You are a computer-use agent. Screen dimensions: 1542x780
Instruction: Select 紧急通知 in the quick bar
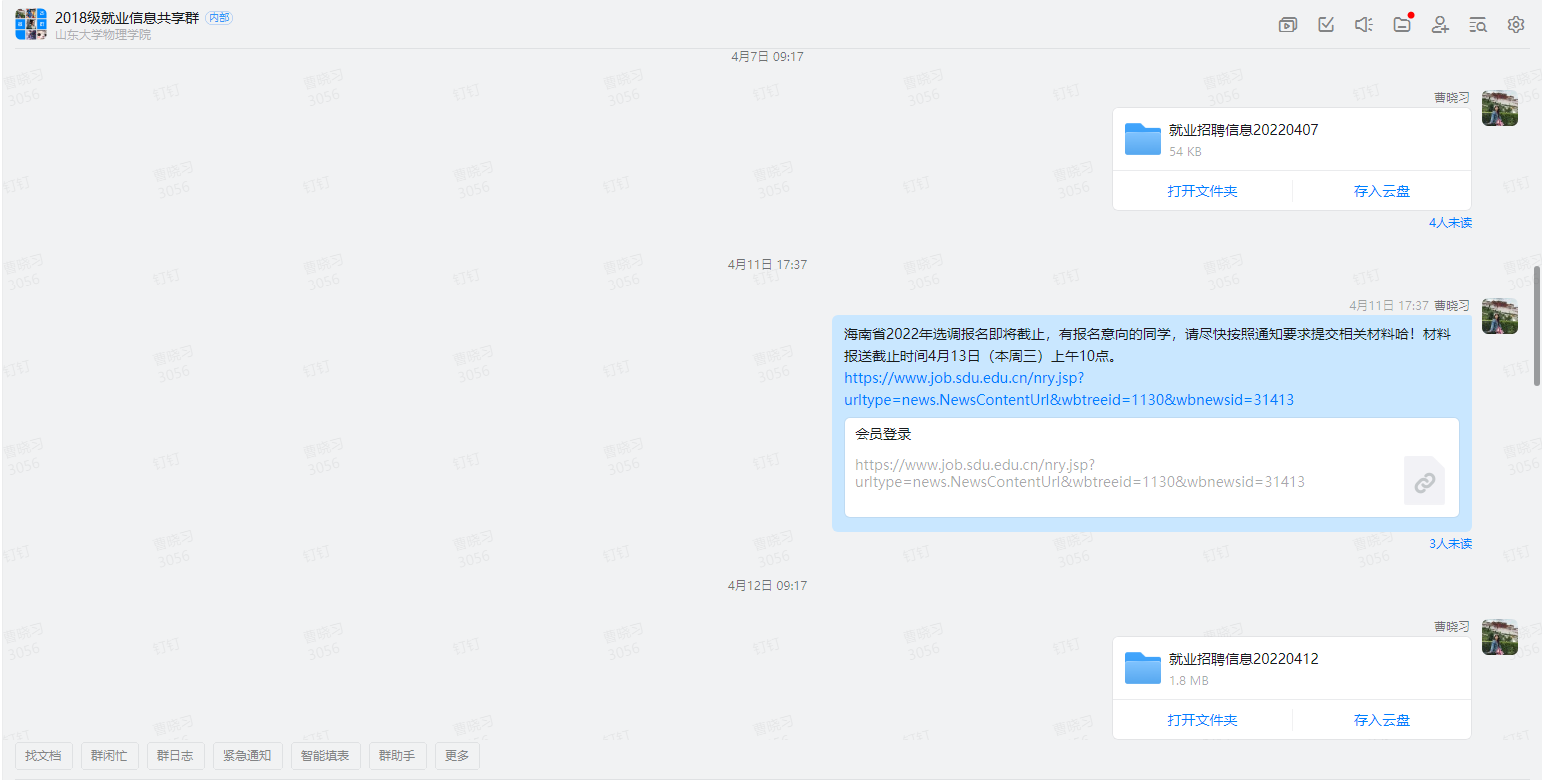[x=247, y=756]
